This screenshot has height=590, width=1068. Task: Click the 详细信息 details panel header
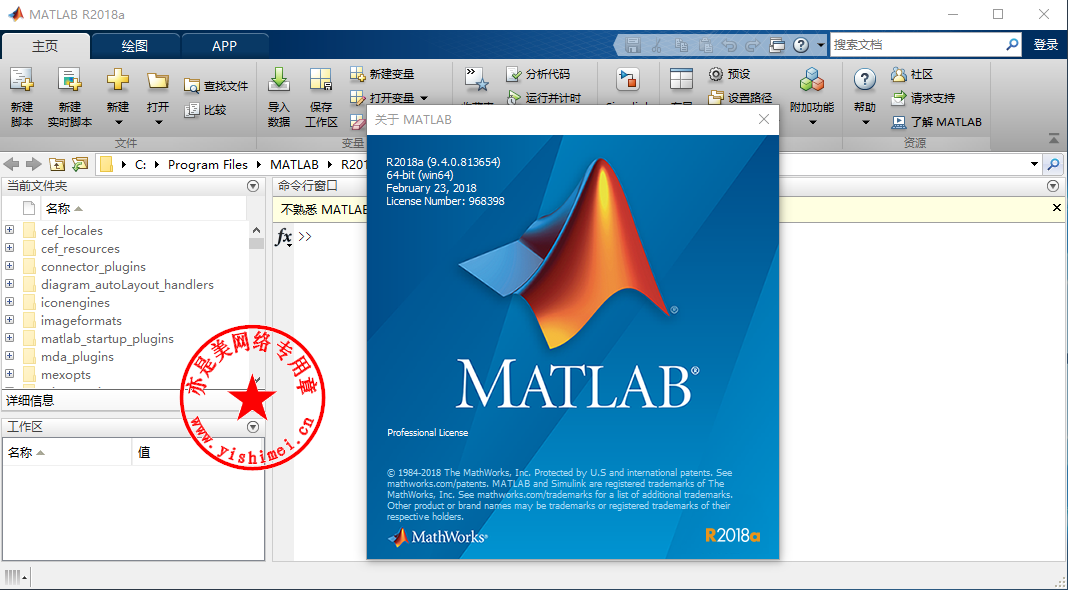tap(133, 401)
